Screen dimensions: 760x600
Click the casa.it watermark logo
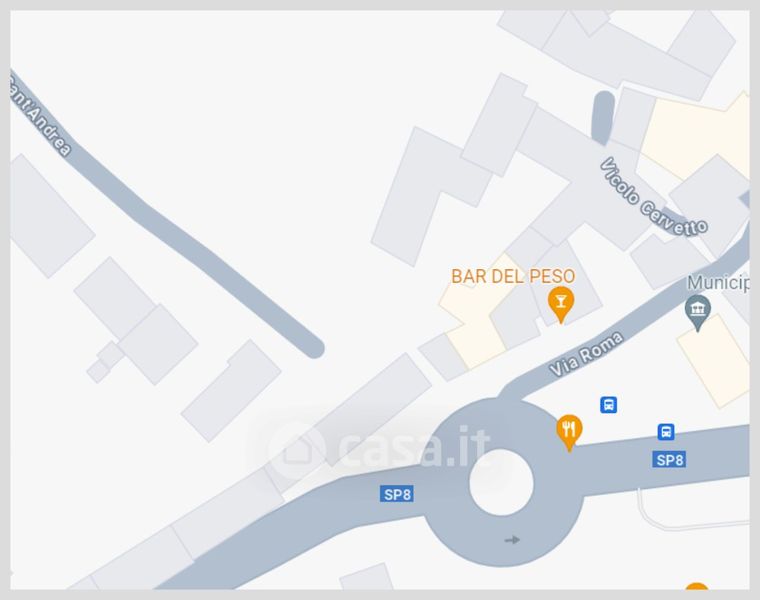click(380, 447)
